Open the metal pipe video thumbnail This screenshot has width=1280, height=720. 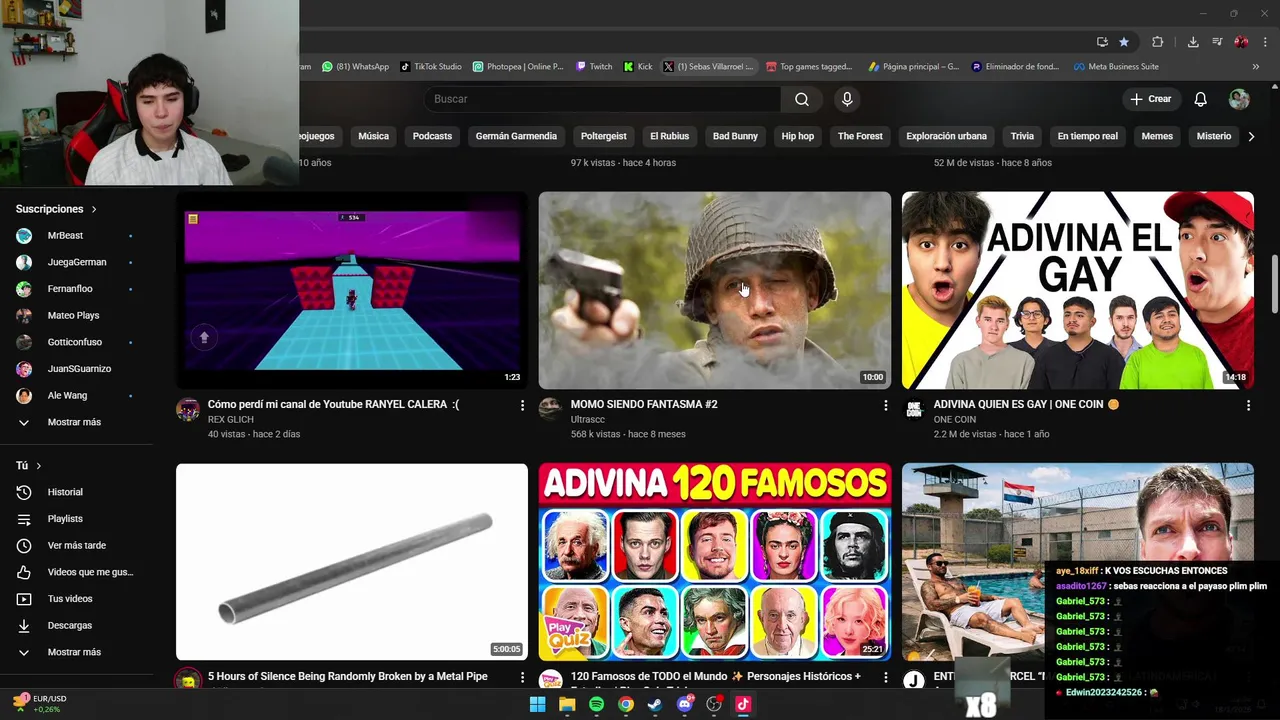tap(352, 561)
